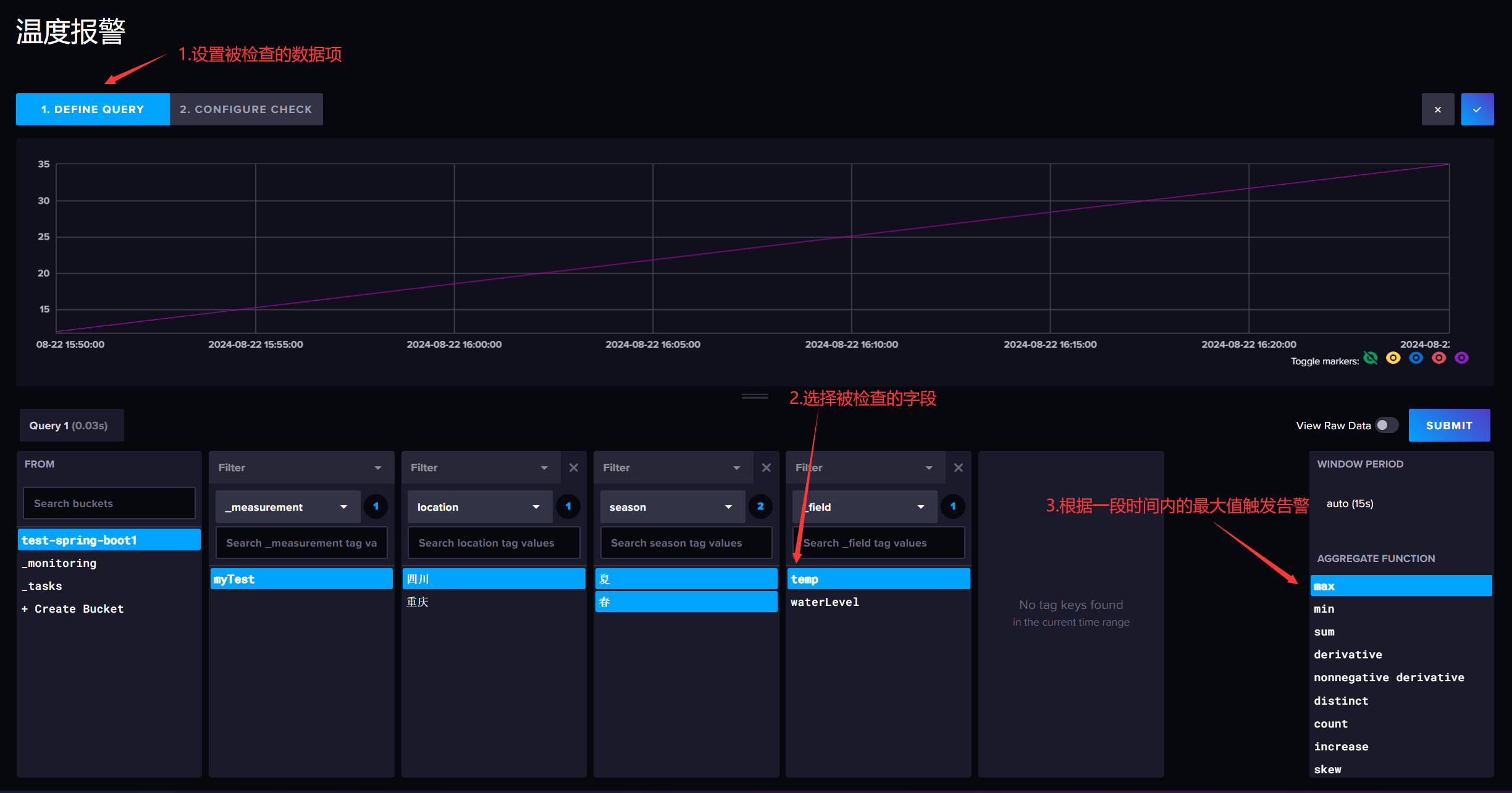Remove the location filter with X
The width and height of the screenshot is (1512, 793).
573,468
